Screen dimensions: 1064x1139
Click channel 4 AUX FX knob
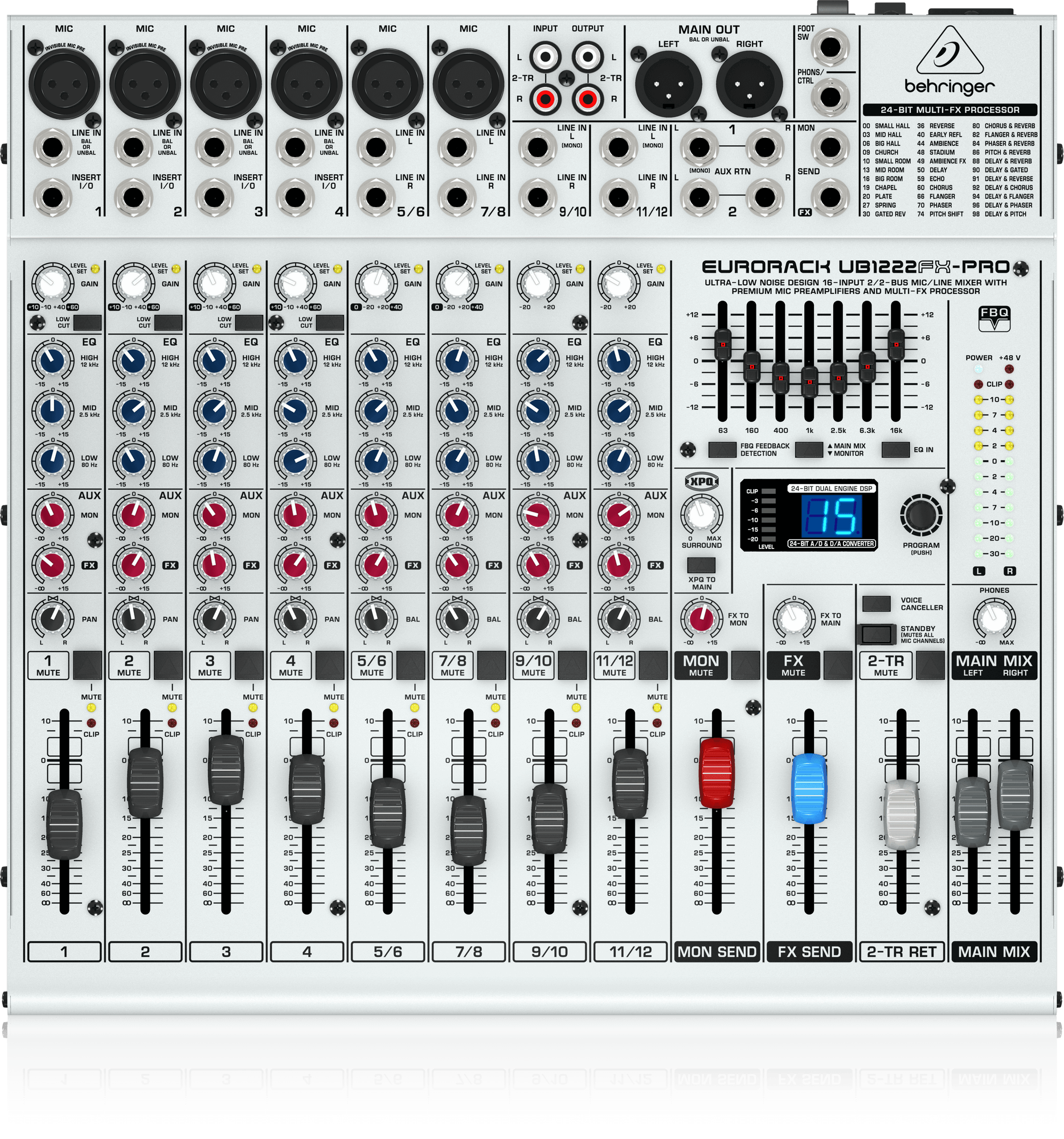pos(295,565)
